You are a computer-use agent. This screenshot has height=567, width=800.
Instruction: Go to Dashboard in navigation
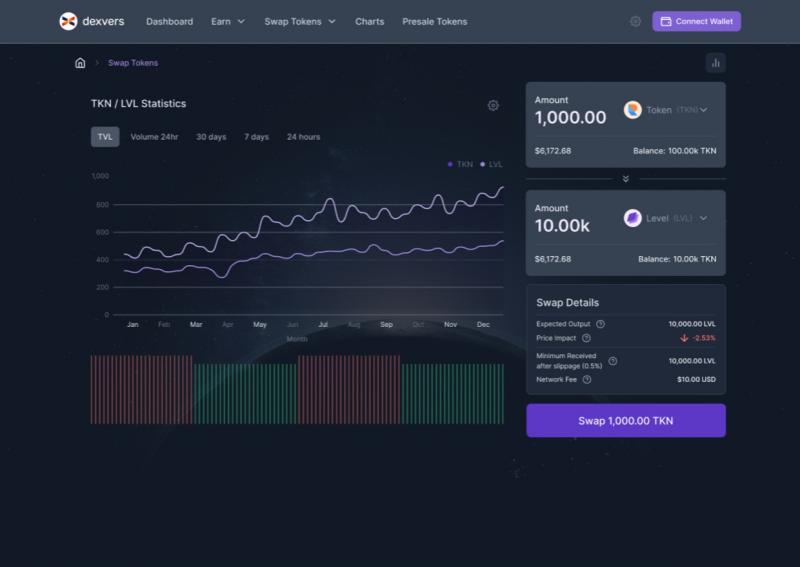point(169,21)
